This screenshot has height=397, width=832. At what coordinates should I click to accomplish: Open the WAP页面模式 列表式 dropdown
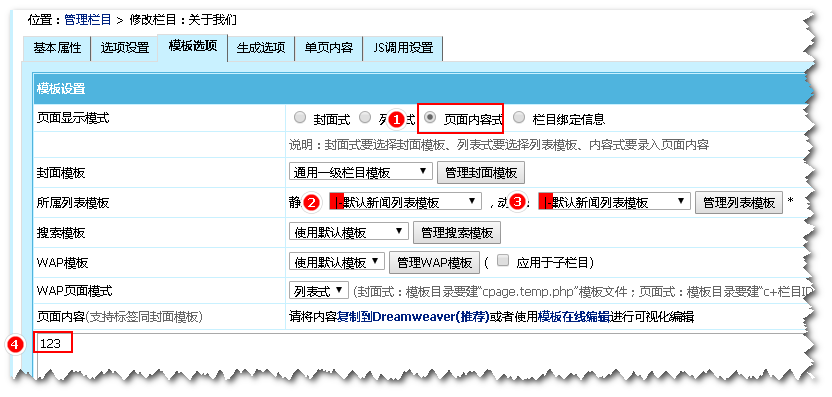pos(318,290)
